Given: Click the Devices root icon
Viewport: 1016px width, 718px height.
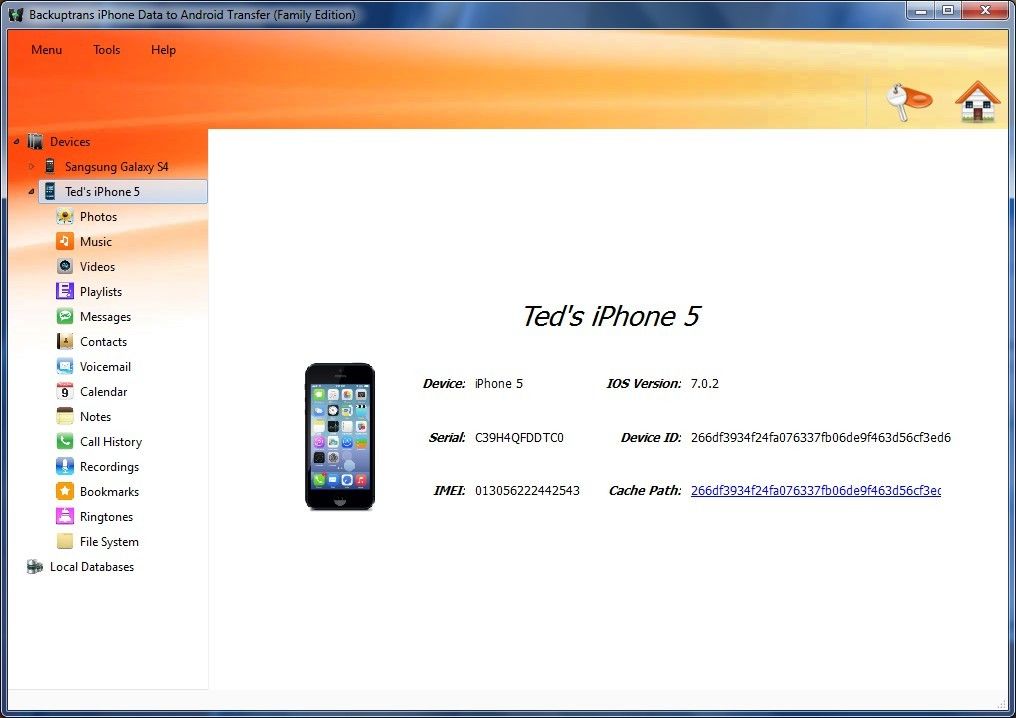Looking at the screenshot, I should coord(35,141).
